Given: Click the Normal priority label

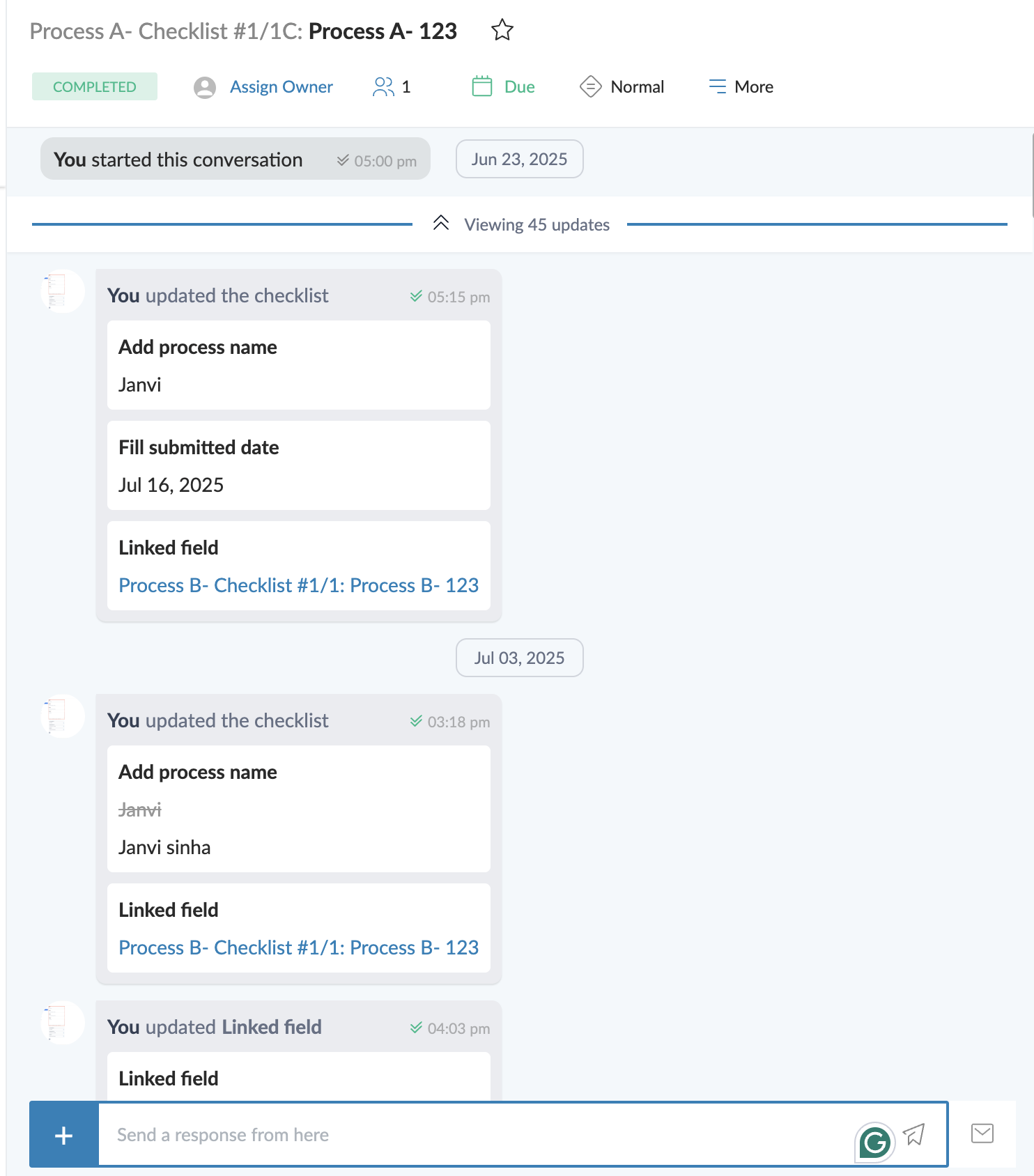Looking at the screenshot, I should [637, 86].
